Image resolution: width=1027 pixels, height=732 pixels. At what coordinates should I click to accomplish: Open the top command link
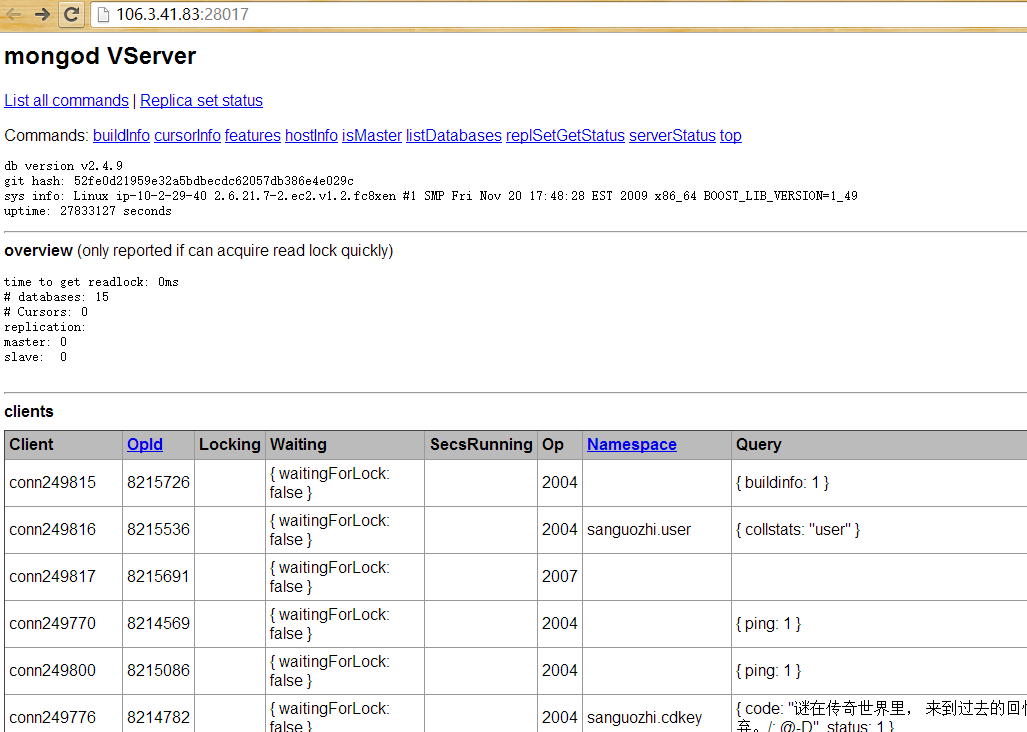(730, 136)
